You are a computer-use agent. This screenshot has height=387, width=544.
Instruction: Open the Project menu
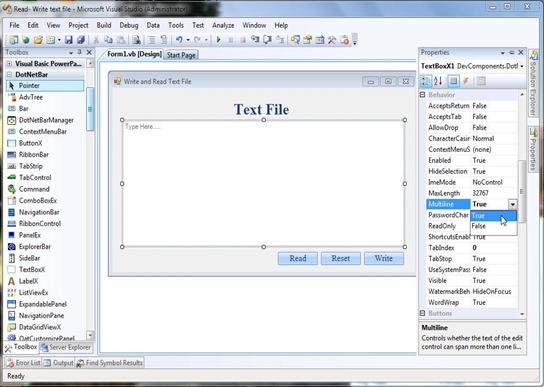(78, 25)
